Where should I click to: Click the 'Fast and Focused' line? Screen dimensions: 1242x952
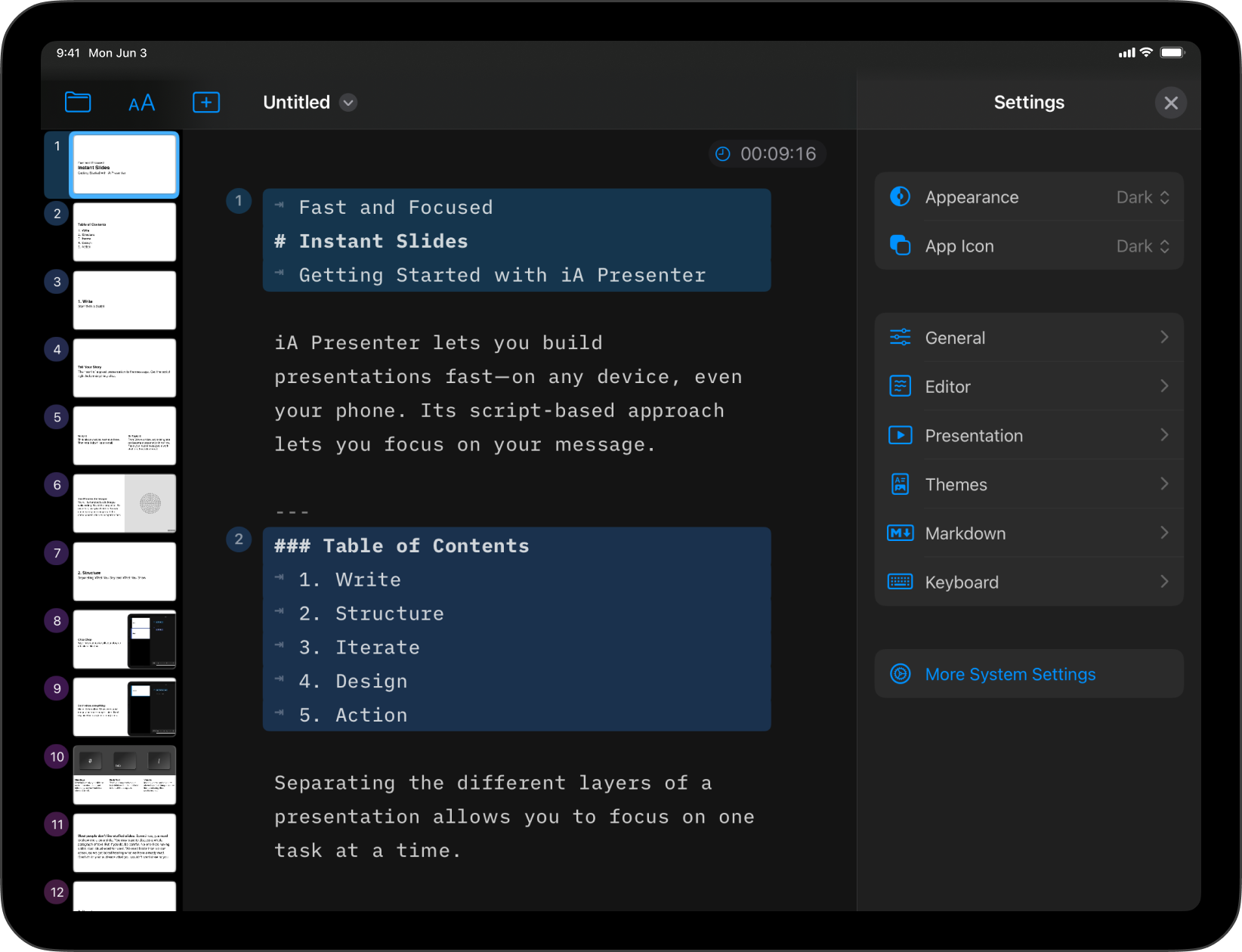396,207
